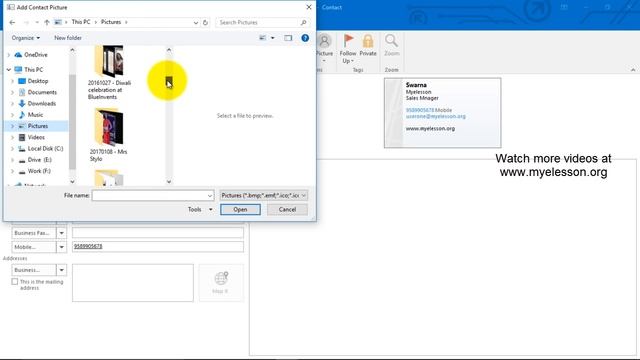Click the Business address text box
640x360 pixels.
click(133, 283)
